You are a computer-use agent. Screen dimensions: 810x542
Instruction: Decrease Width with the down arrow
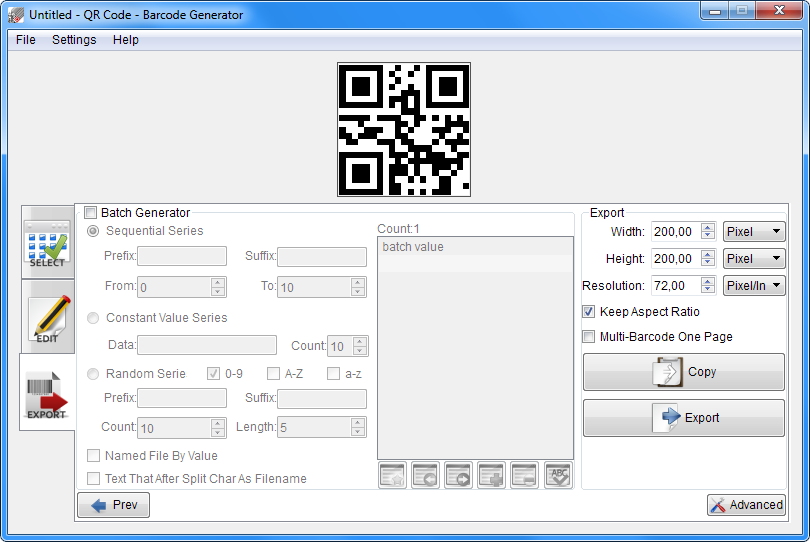click(x=708, y=236)
